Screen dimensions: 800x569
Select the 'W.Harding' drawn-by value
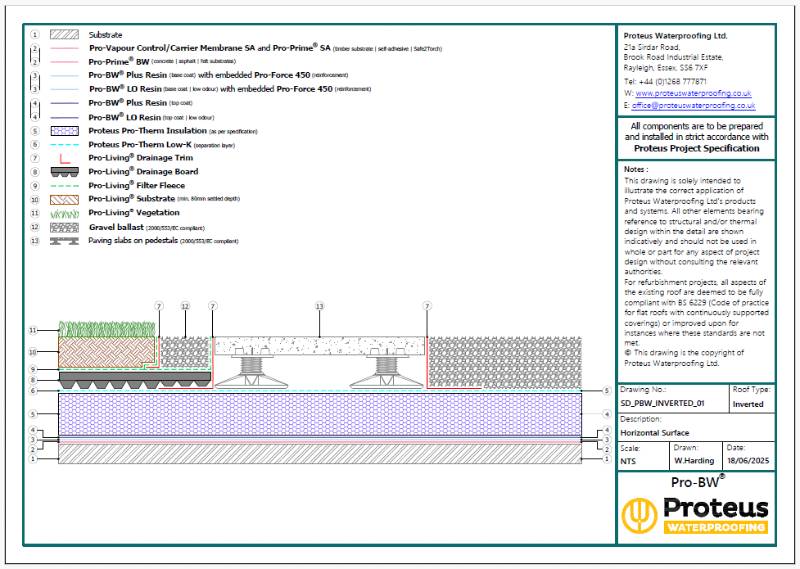[694, 461]
